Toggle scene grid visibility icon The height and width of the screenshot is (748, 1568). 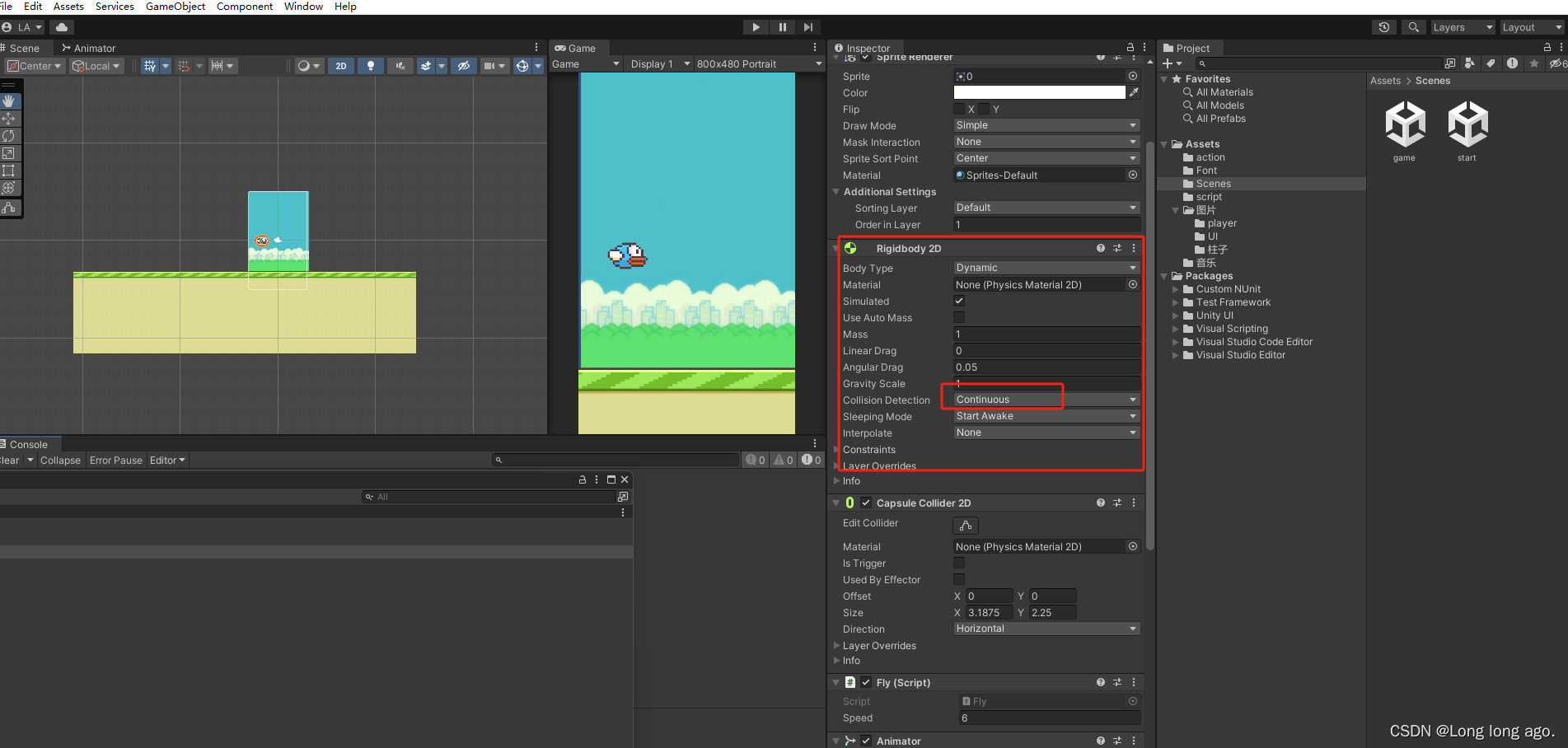(x=149, y=66)
